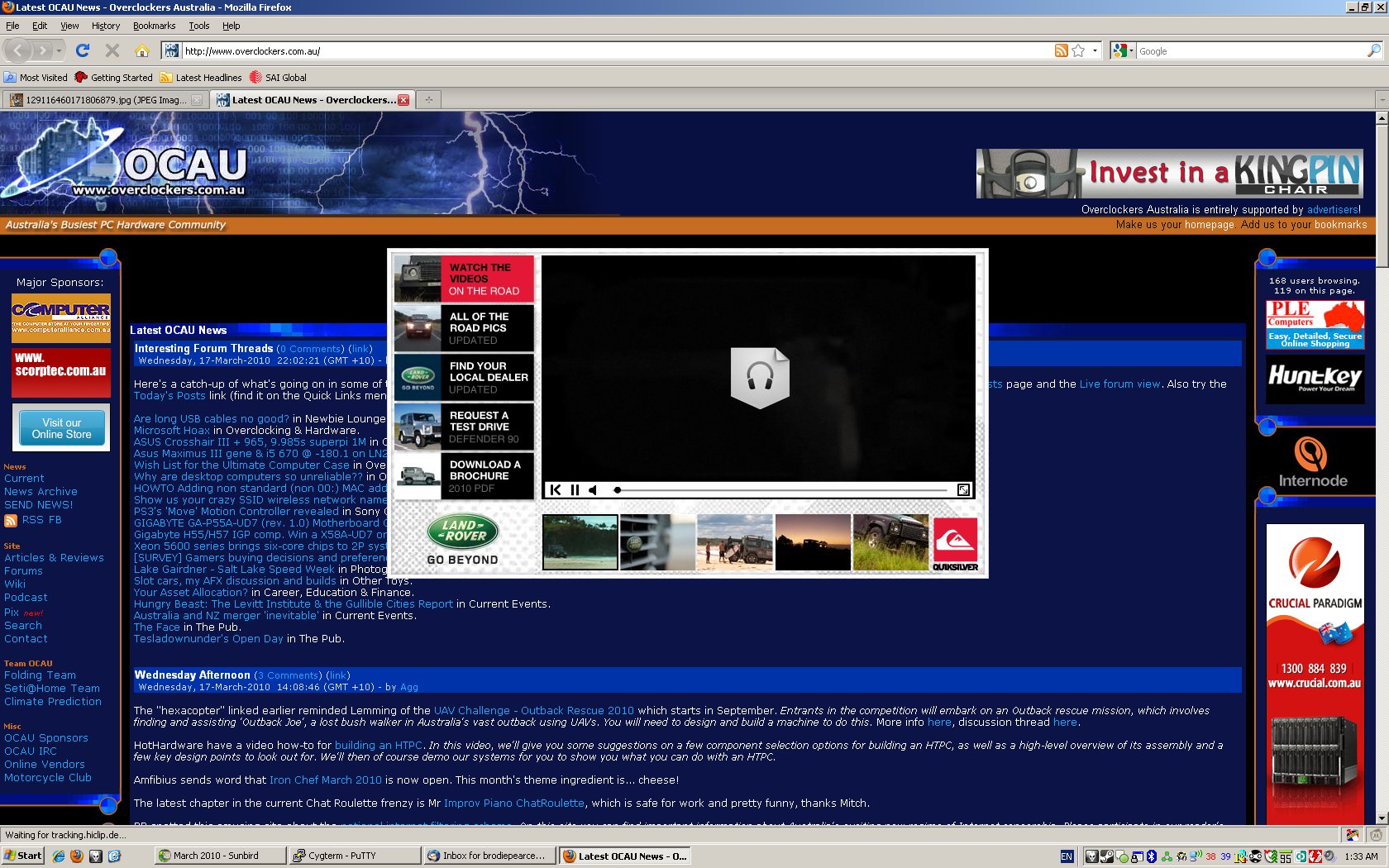Open the Windows Start menu

pos(23,856)
